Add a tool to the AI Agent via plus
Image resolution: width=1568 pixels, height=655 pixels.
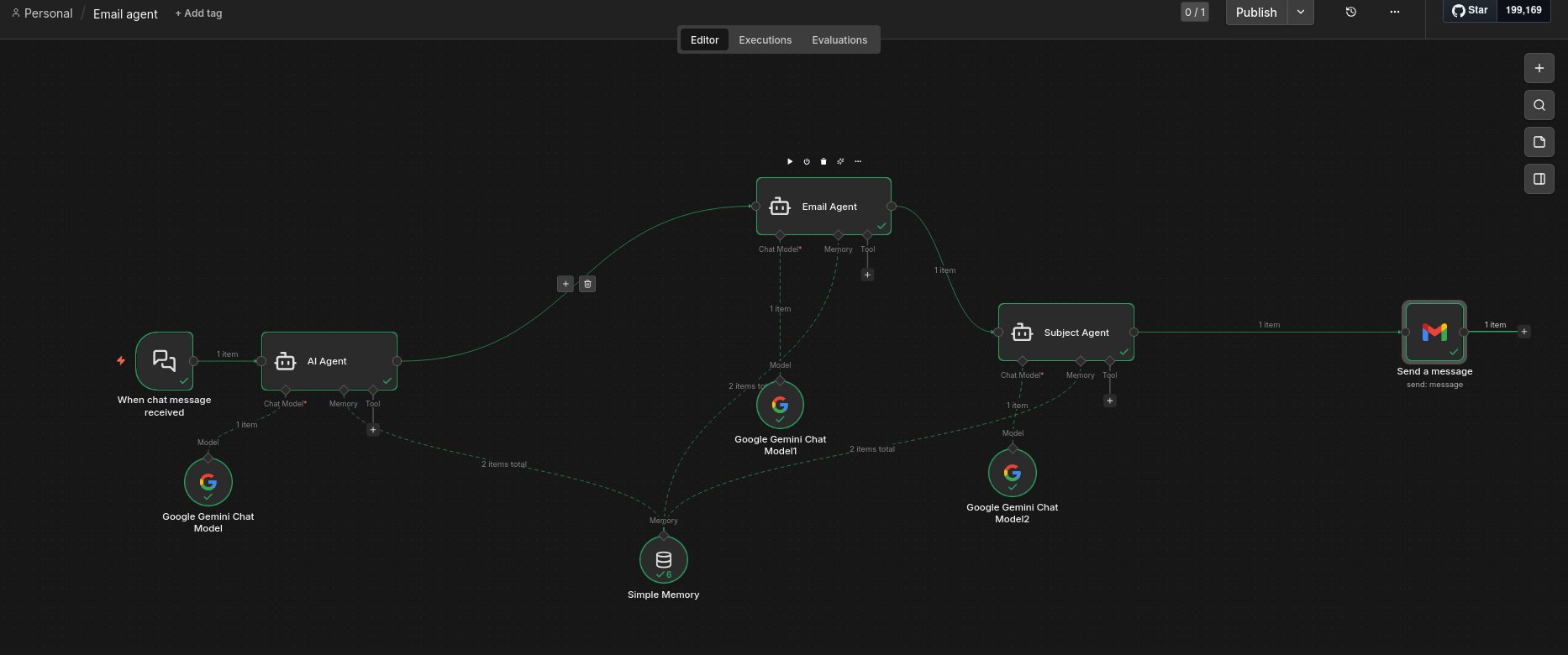pos(373,430)
